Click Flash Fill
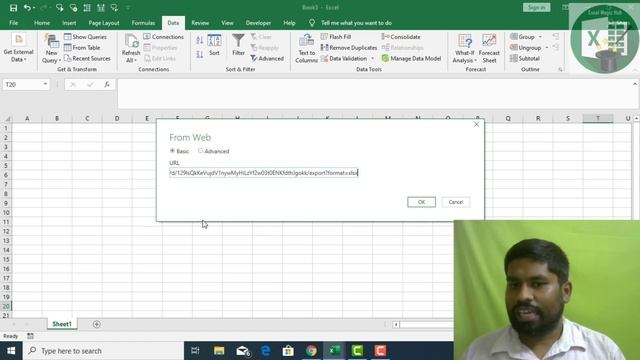The image size is (640, 360). click(336, 37)
